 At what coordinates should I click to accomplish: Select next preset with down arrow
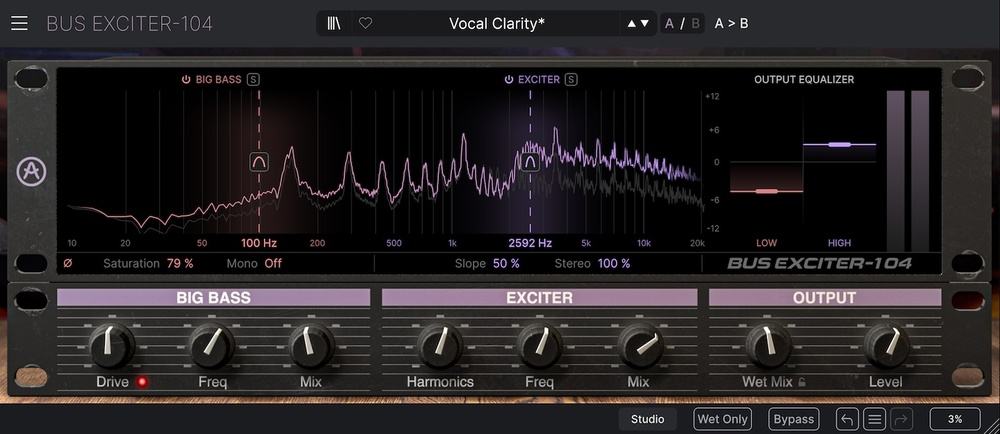(x=645, y=24)
